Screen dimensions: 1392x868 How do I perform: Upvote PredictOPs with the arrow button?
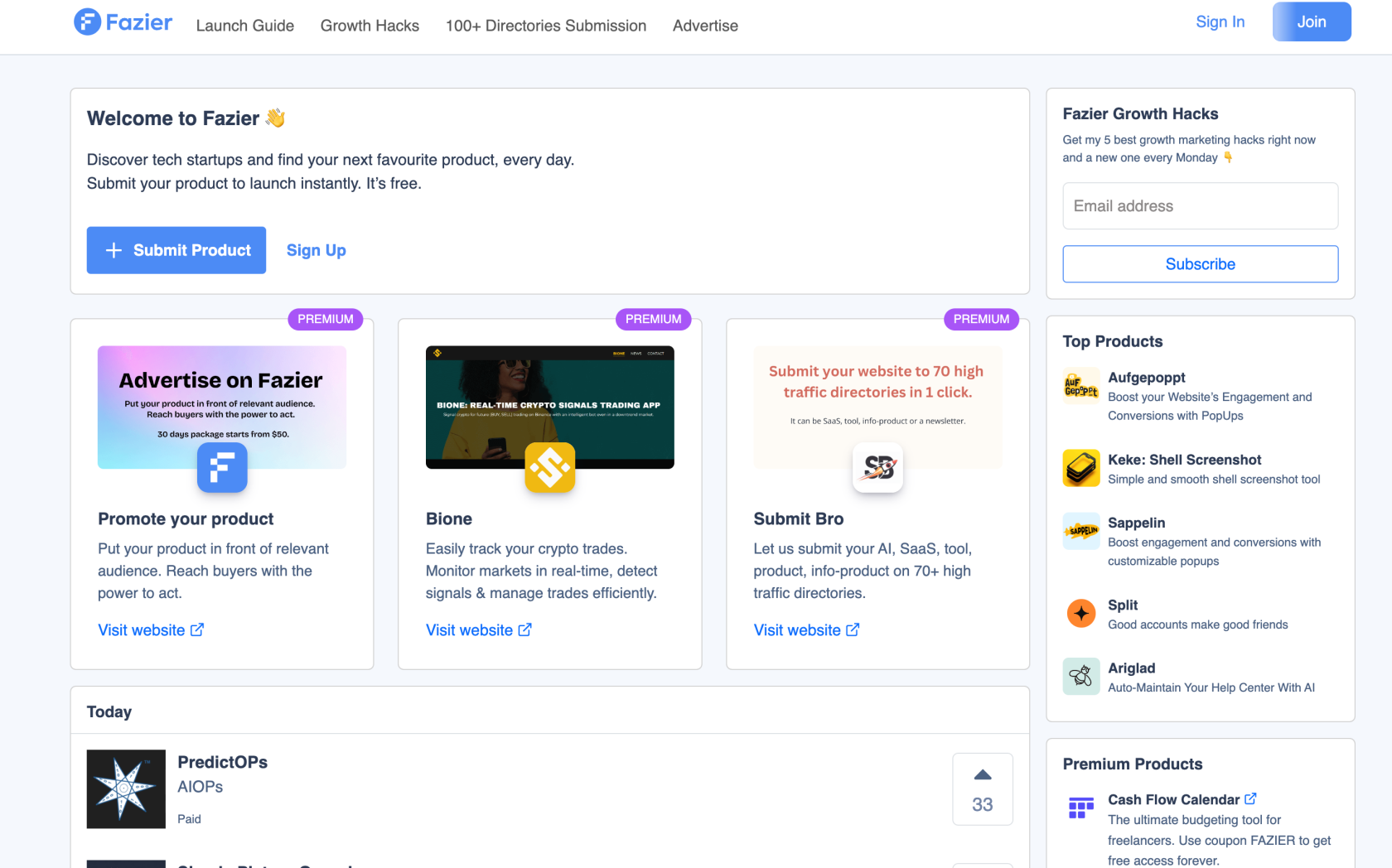pos(983,789)
